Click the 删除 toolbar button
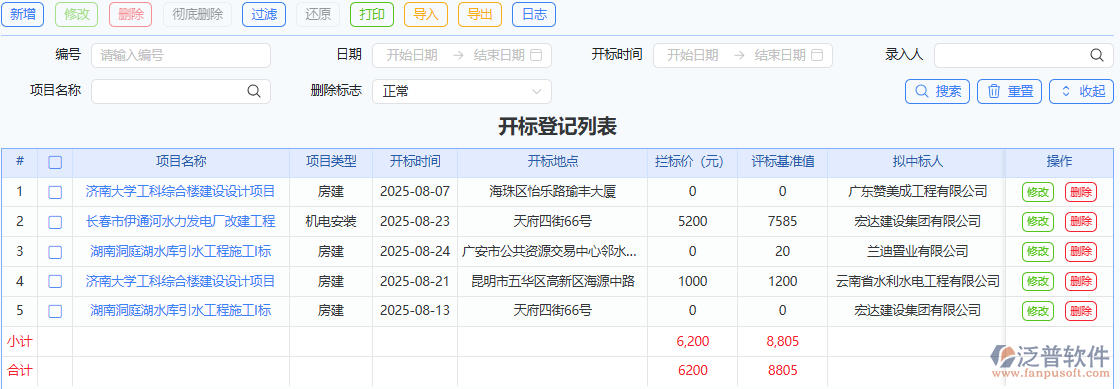1120x389 pixels. (131, 14)
